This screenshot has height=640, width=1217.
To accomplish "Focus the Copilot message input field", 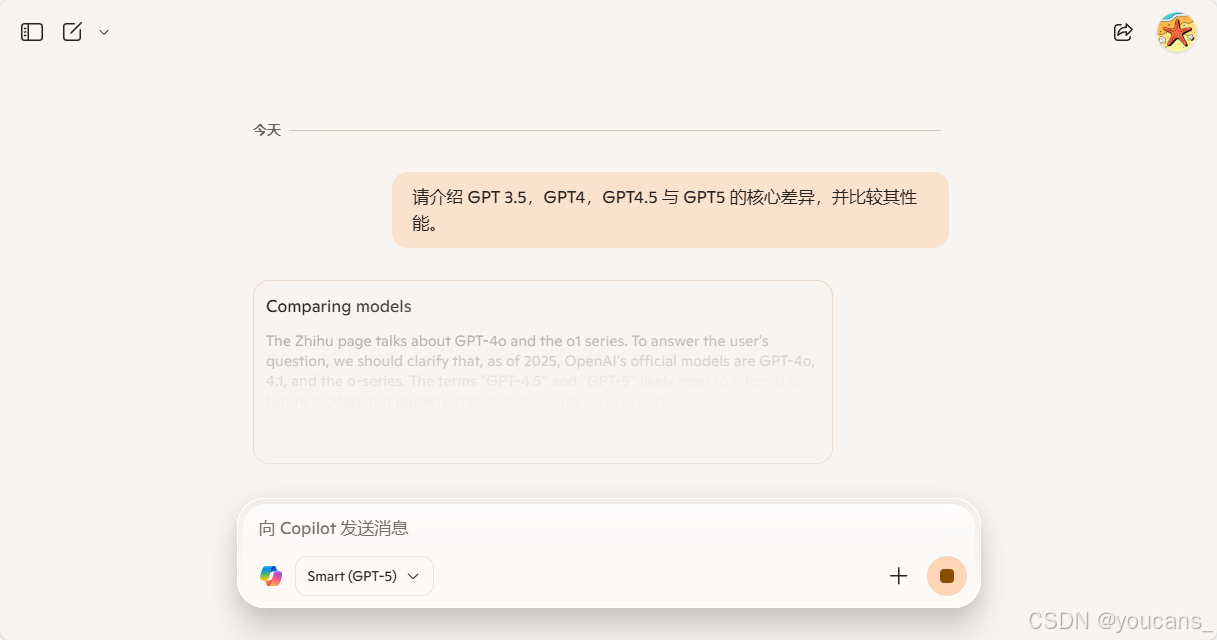I will pyautogui.click(x=608, y=528).
